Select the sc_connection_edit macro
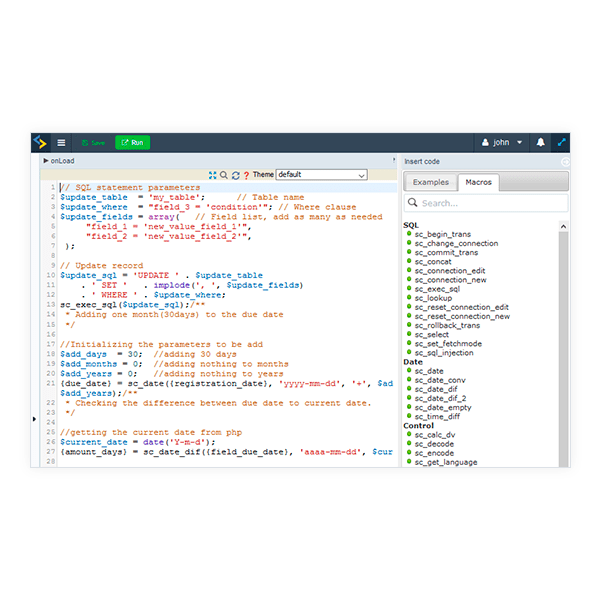Viewport: 600px width, 600px height. [450, 271]
